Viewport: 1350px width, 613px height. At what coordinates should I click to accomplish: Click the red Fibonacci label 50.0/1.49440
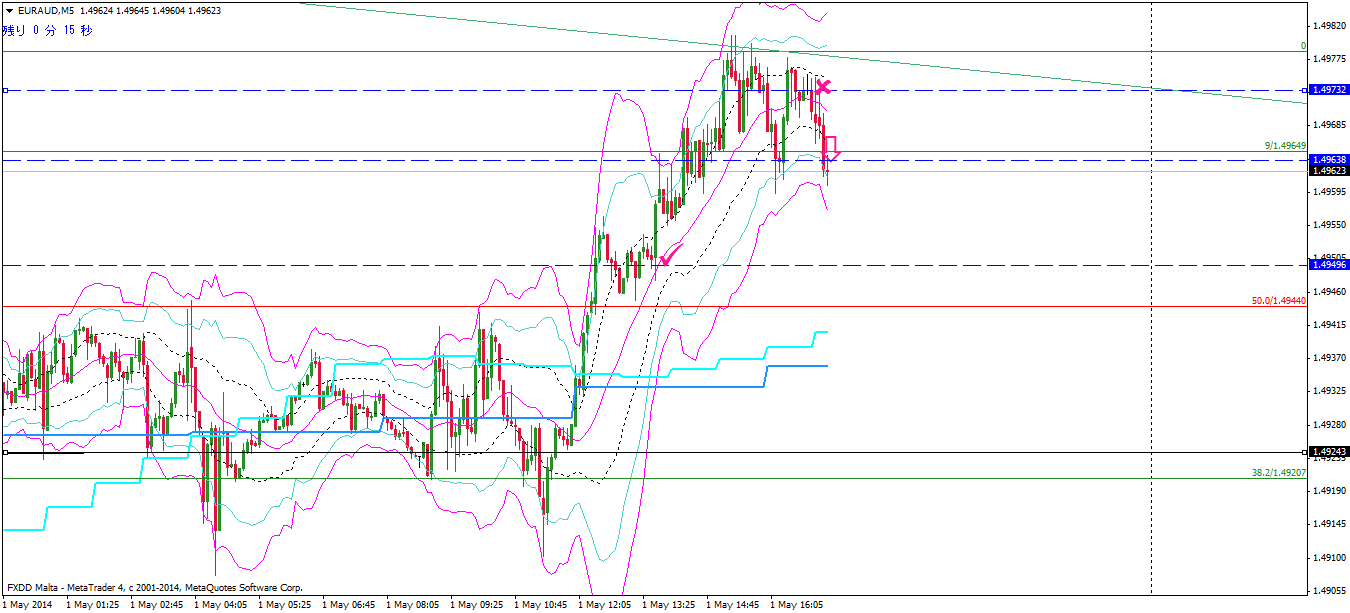[1279, 301]
